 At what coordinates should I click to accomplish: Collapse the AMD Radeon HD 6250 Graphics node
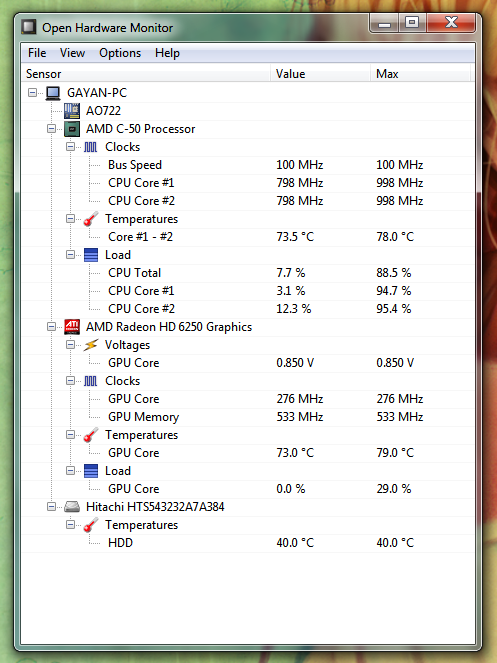pyautogui.click(x=52, y=326)
